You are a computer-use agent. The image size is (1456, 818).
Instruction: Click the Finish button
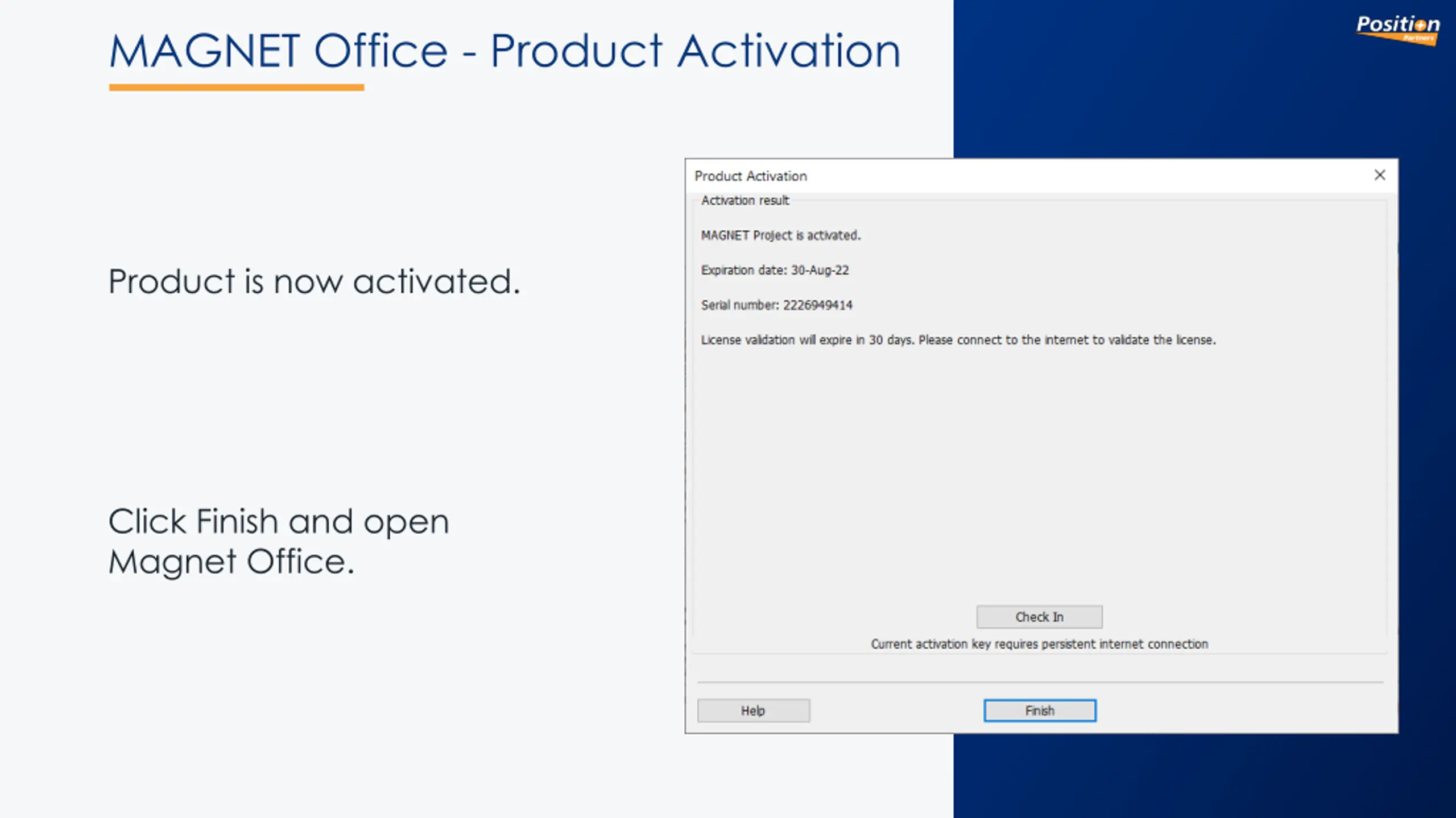[x=1040, y=711]
